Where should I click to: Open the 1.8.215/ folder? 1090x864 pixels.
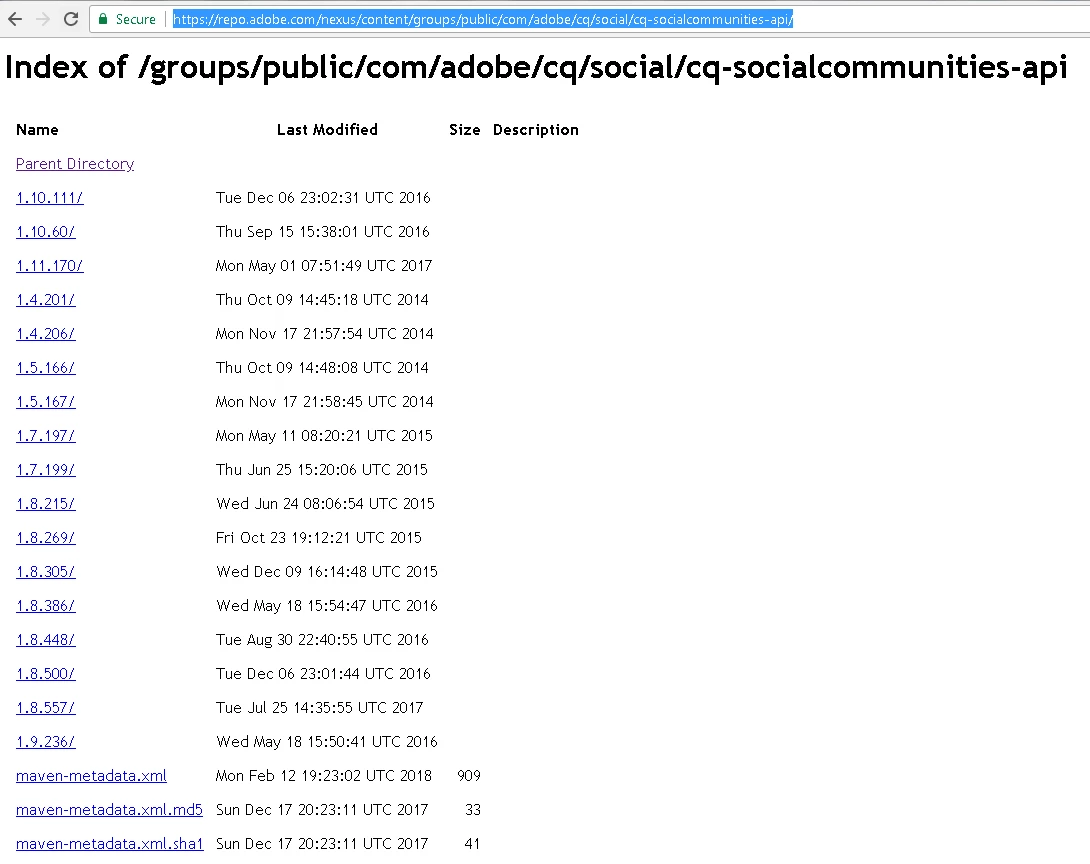(46, 505)
